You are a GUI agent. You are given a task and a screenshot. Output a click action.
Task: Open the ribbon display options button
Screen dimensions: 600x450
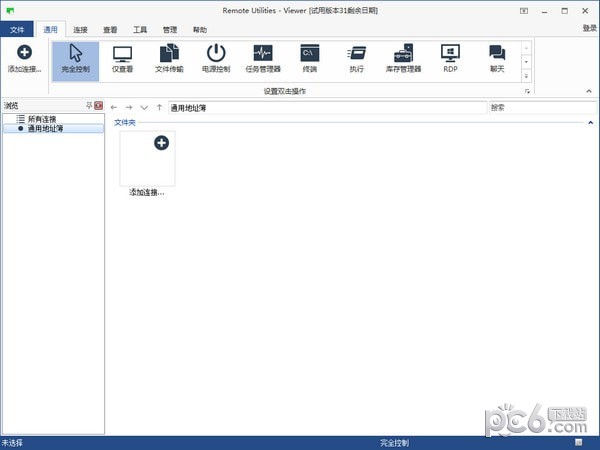(x=524, y=11)
